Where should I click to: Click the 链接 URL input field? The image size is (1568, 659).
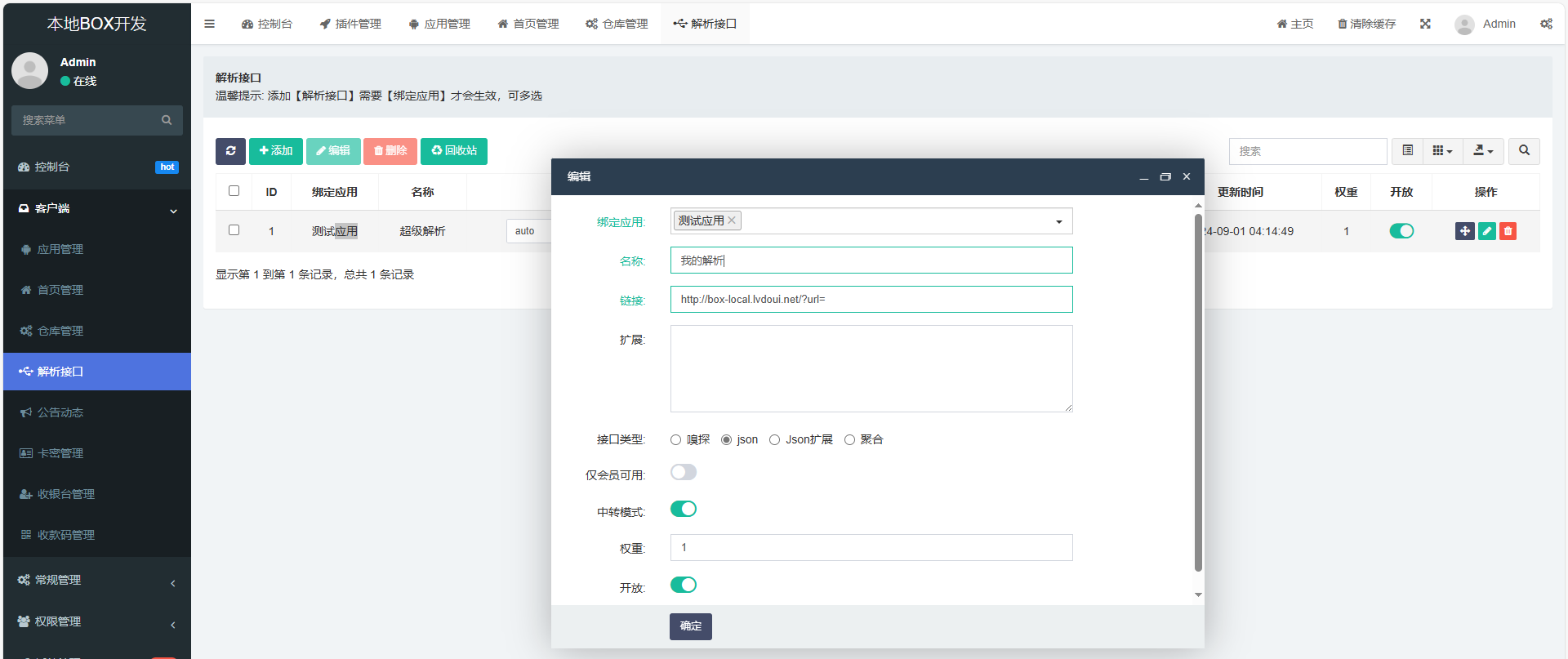[871, 300]
